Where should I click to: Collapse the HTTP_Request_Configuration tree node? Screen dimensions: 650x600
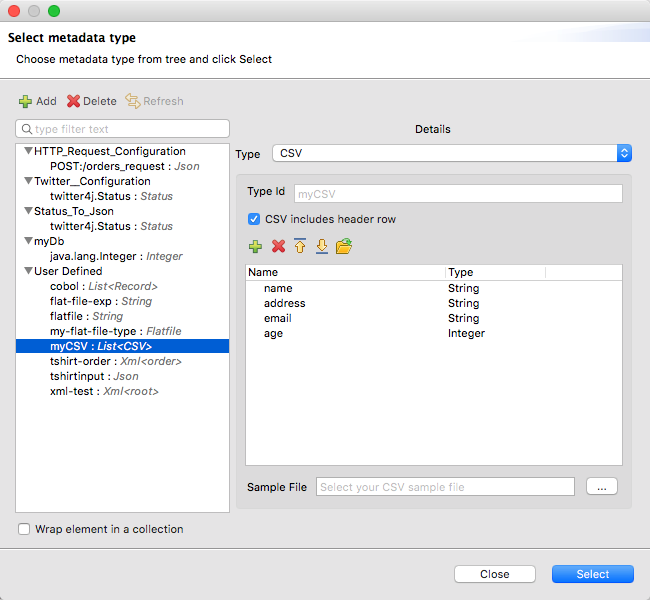tap(28, 151)
